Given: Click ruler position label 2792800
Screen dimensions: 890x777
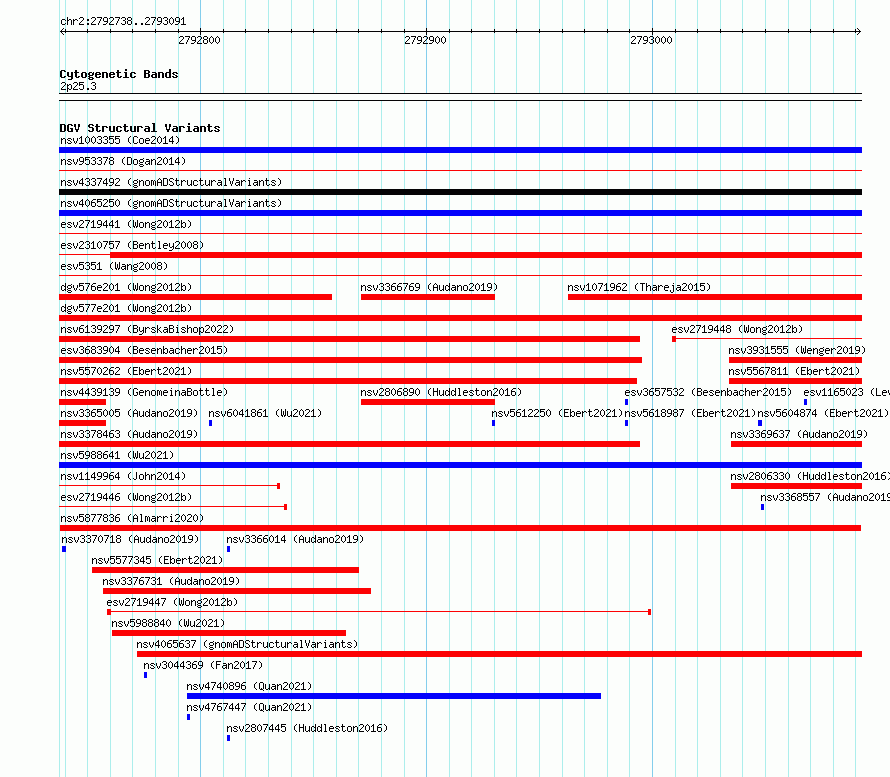Looking at the screenshot, I should click(x=199, y=40).
